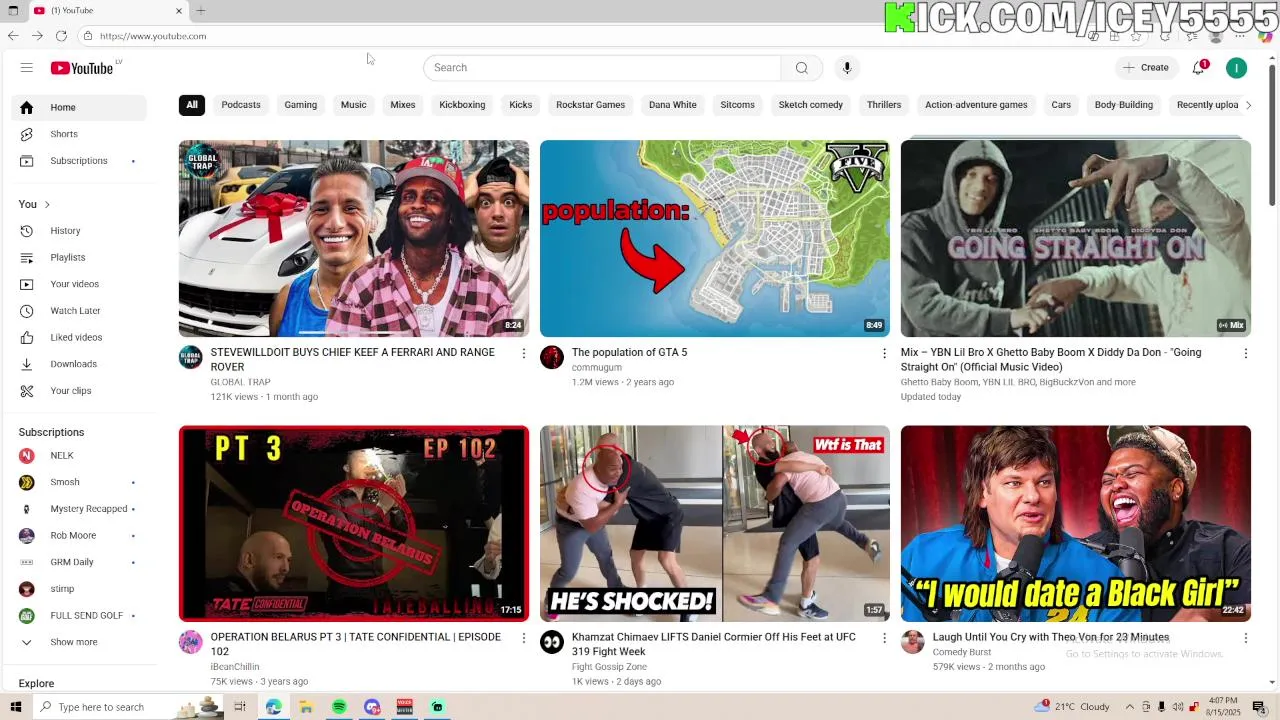
Task: Select the Podcasts filter chip
Action: click(x=241, y=105)
